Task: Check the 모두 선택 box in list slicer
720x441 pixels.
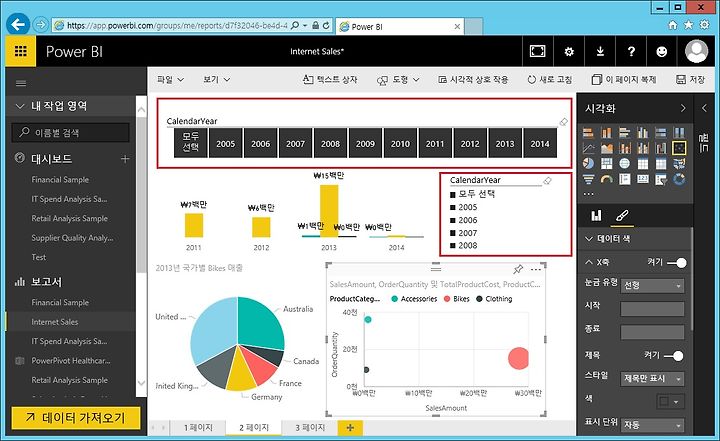Action: 453,195
